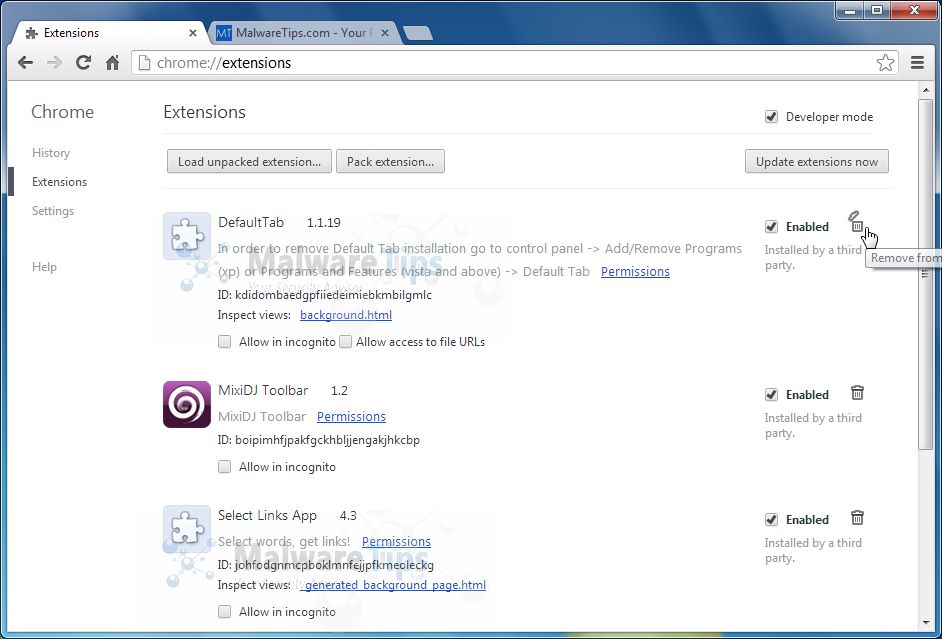This screenshot has height=639, width=942.
Task: View DefaultTab Permissions link
Action: 635,271
